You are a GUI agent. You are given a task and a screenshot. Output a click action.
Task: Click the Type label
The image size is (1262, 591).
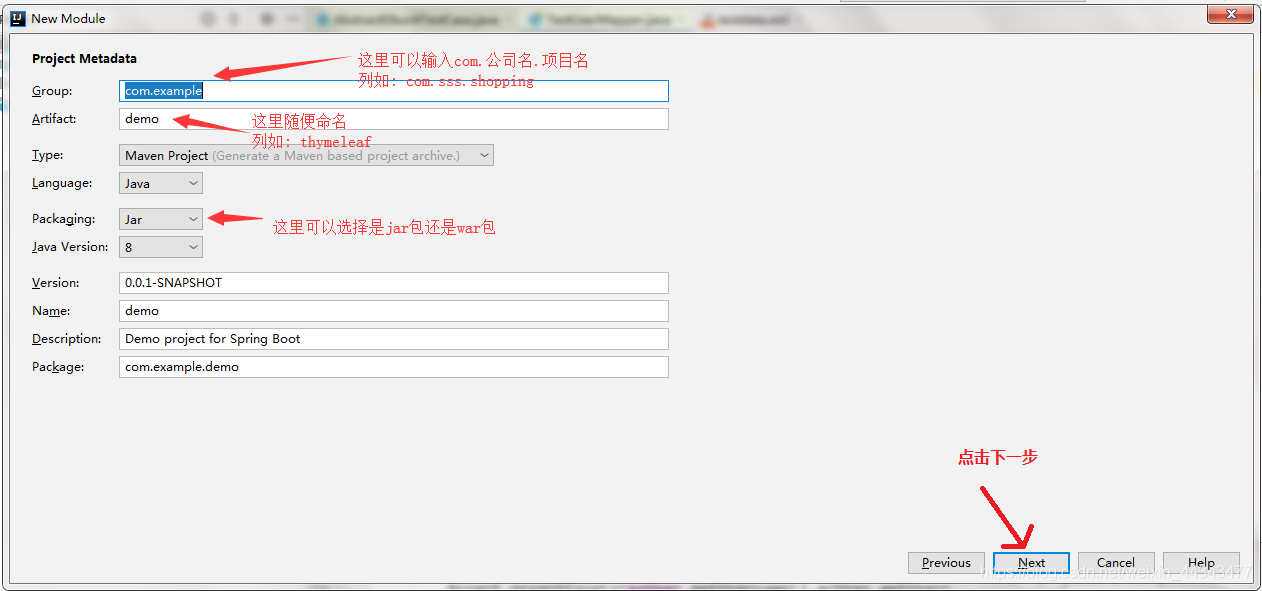click(47, 156)
